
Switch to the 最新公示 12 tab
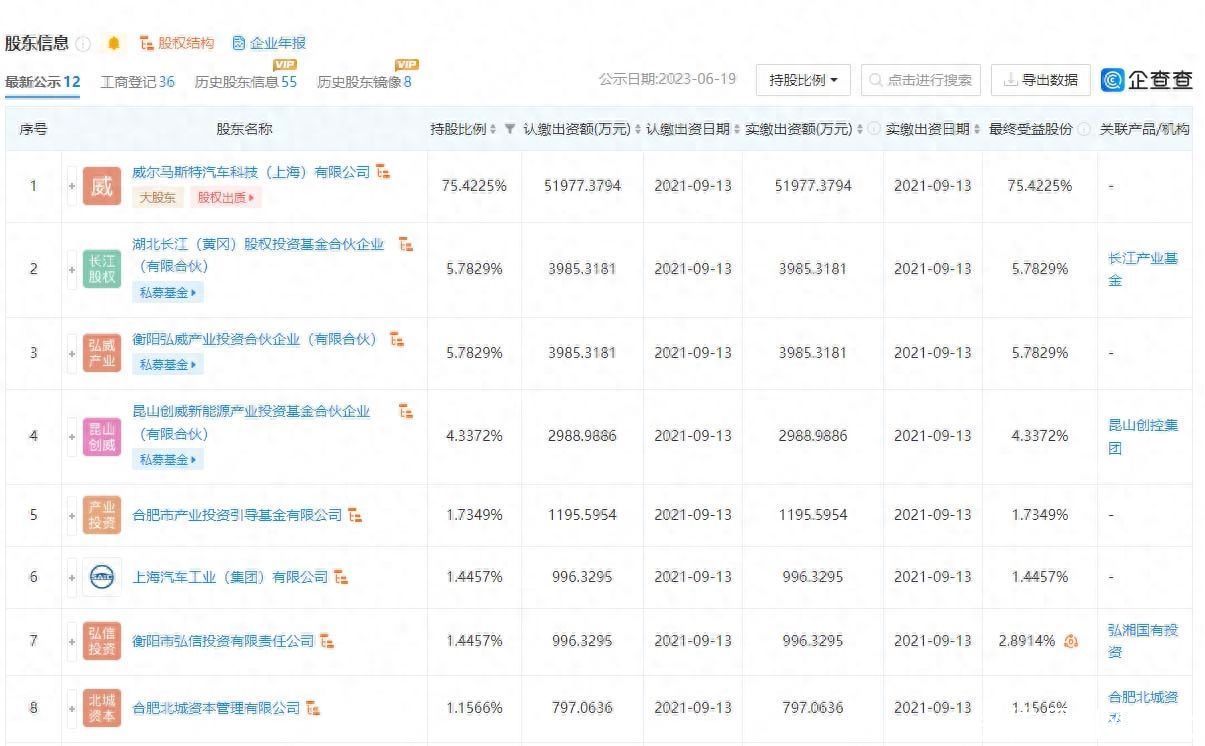click(x=43, y=81)
